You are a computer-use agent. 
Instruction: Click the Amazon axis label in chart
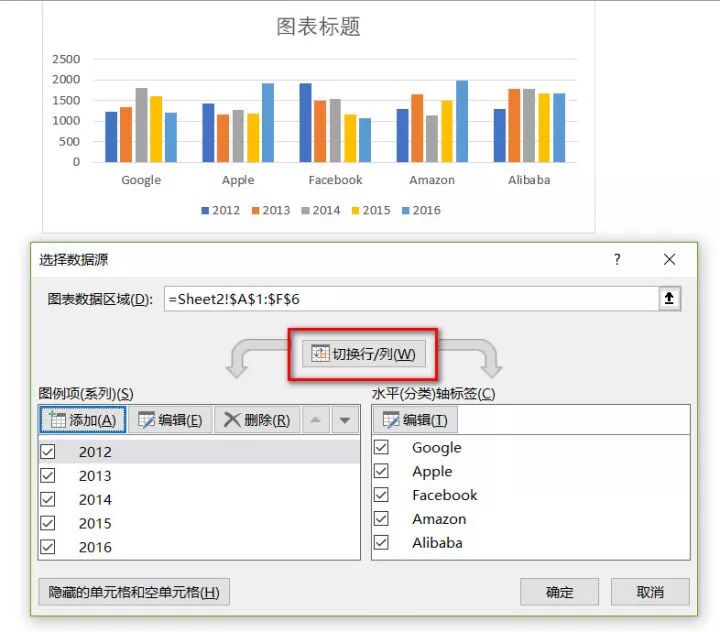click(x=432, y=180)
